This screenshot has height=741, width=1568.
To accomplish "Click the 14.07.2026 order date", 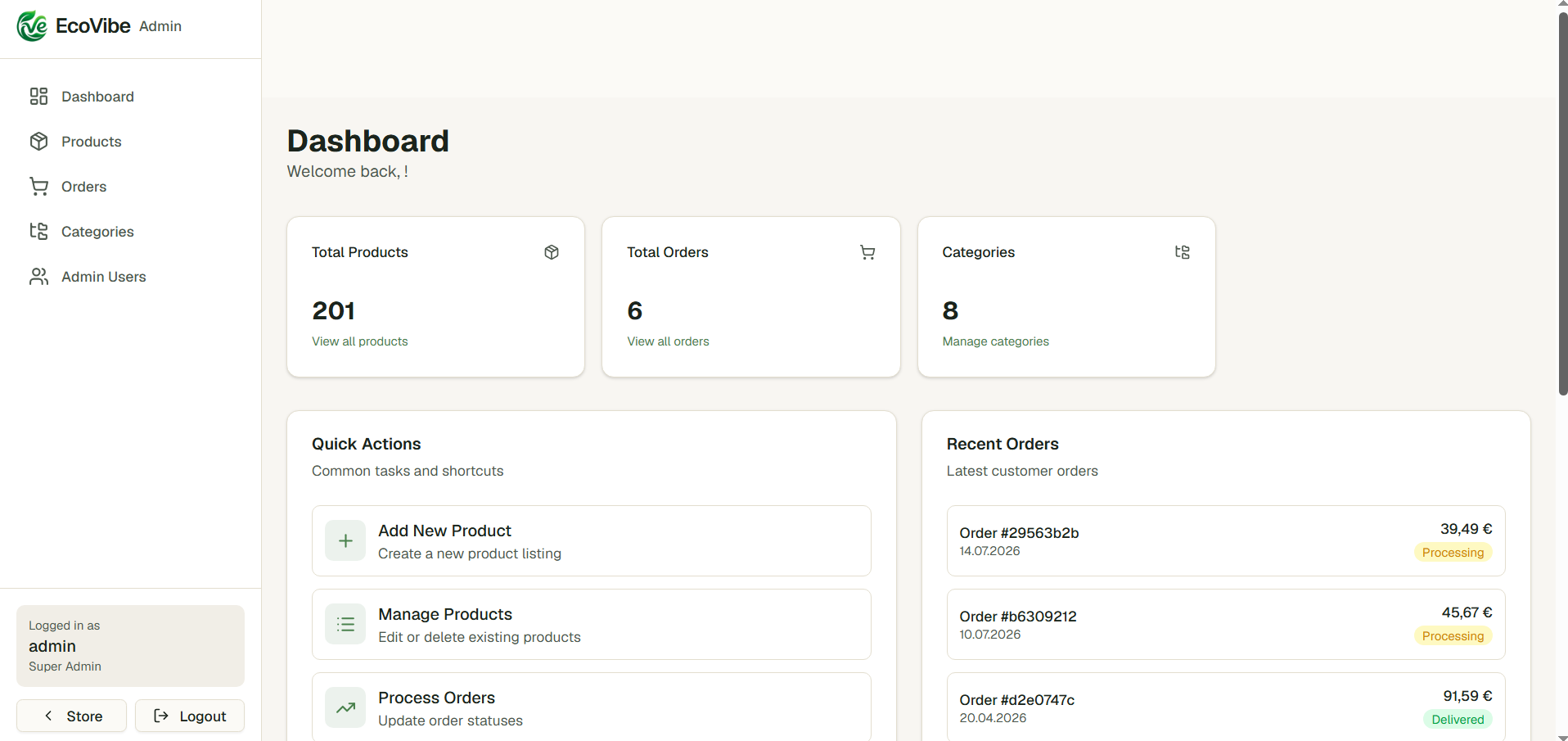I will tap(989, 551).
